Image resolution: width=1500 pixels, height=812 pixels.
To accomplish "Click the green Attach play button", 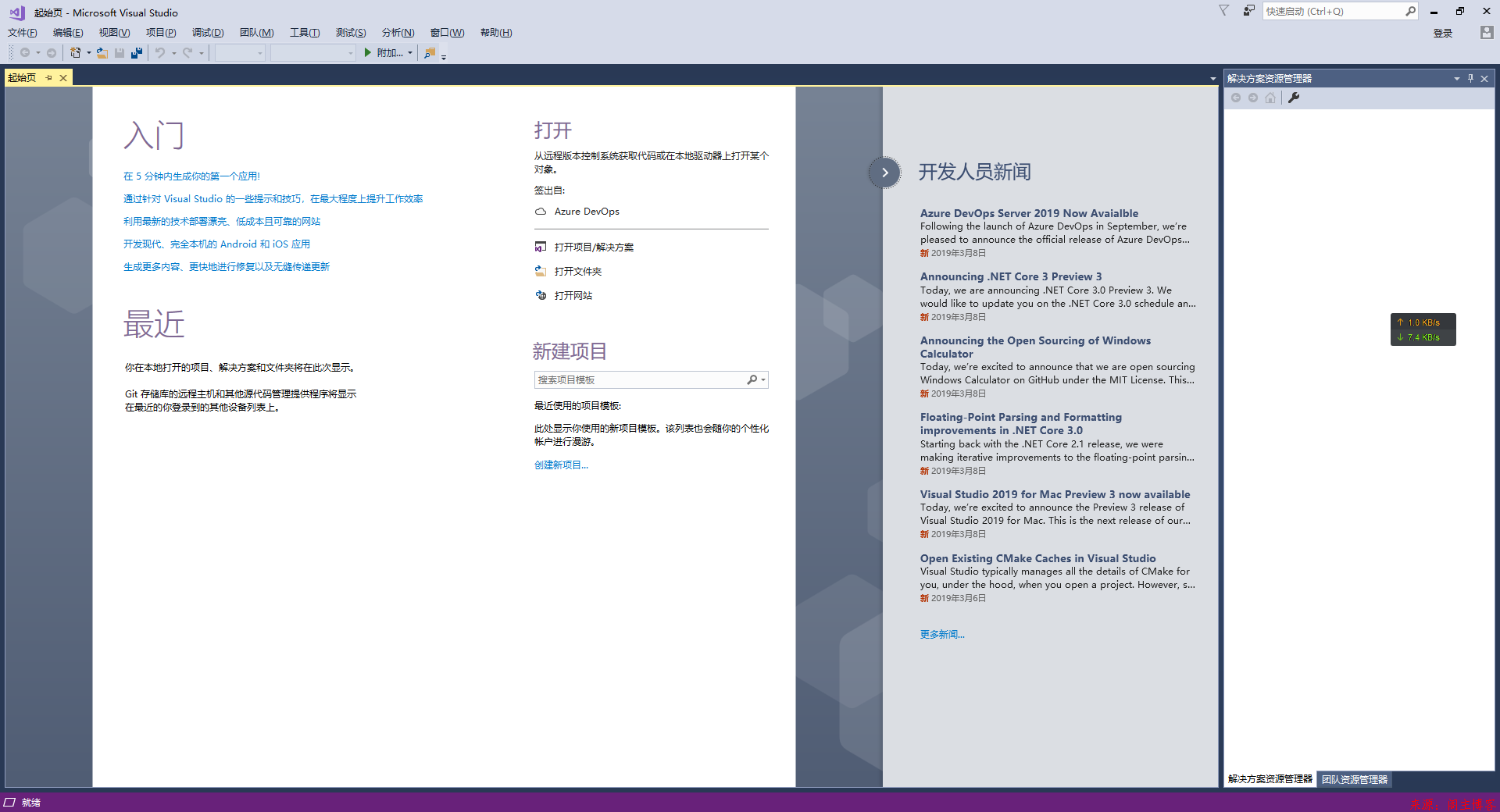I will tap(368, 53).
